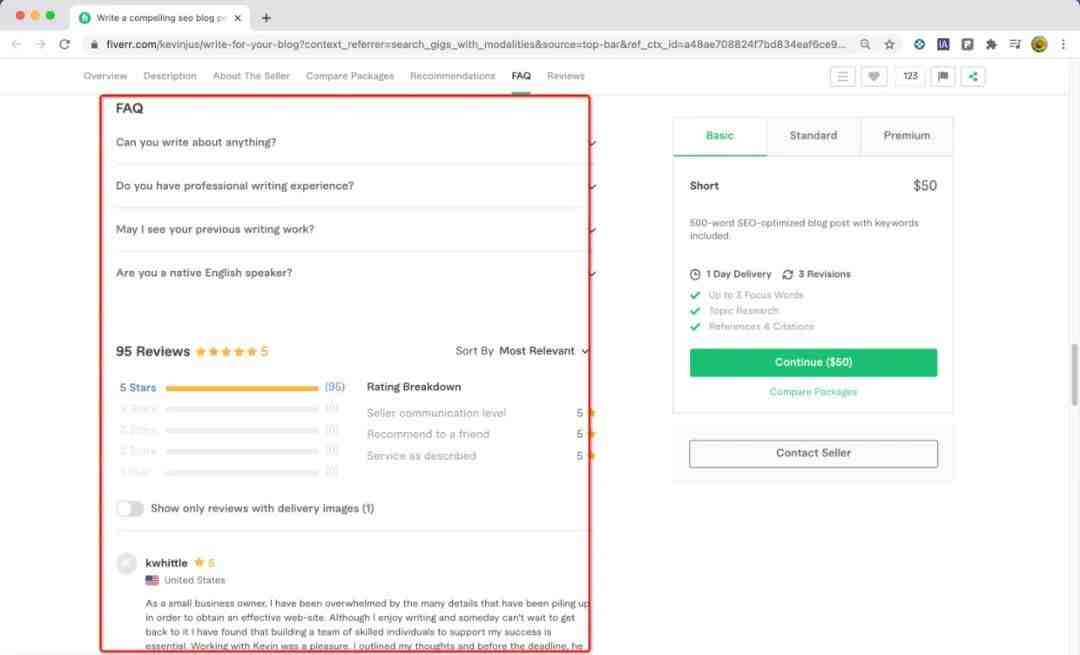
Task: Switch to the Standard package tab
Action: [813, 136]
